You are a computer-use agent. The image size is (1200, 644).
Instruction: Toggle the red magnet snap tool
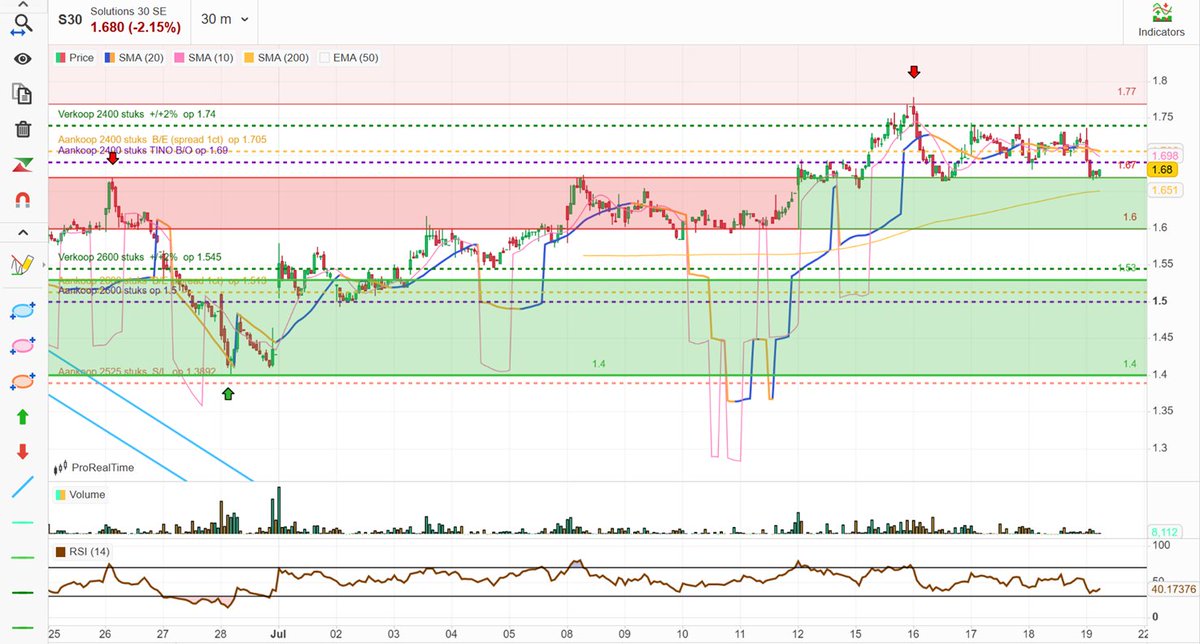click(x=22, y=199)
